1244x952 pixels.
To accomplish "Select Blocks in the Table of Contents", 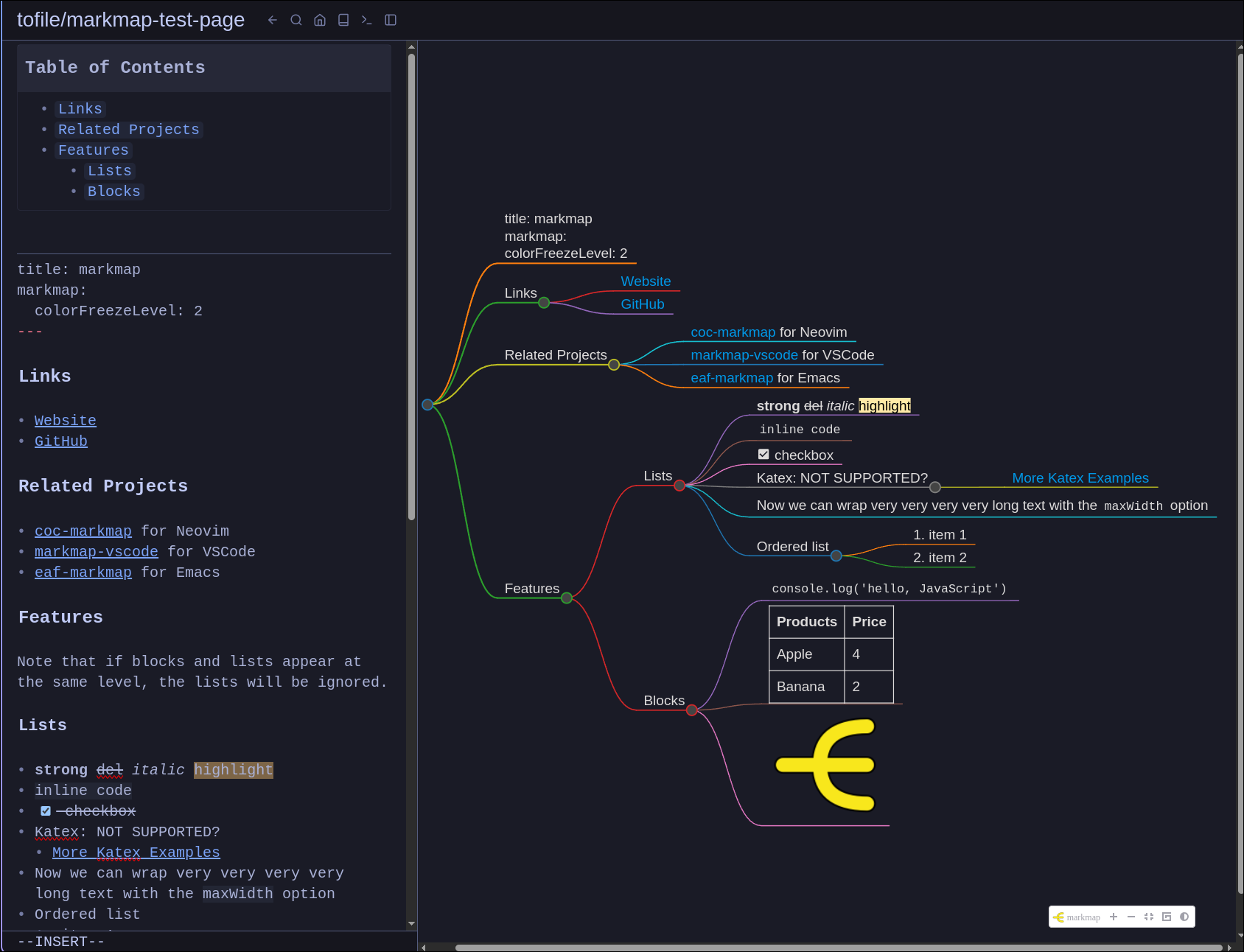I will point(113,192).
